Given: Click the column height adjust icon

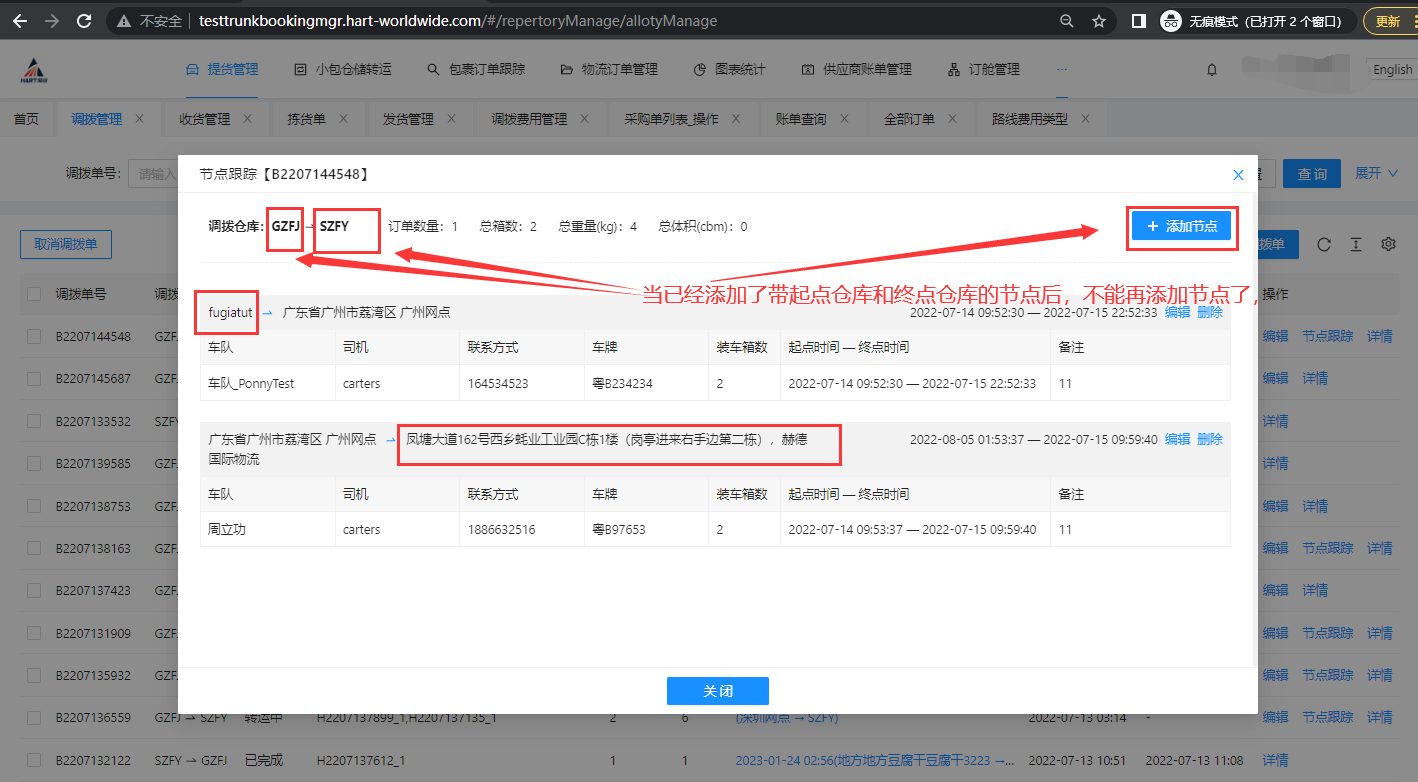Looking at the screenshot, I should coord(1356,245).
